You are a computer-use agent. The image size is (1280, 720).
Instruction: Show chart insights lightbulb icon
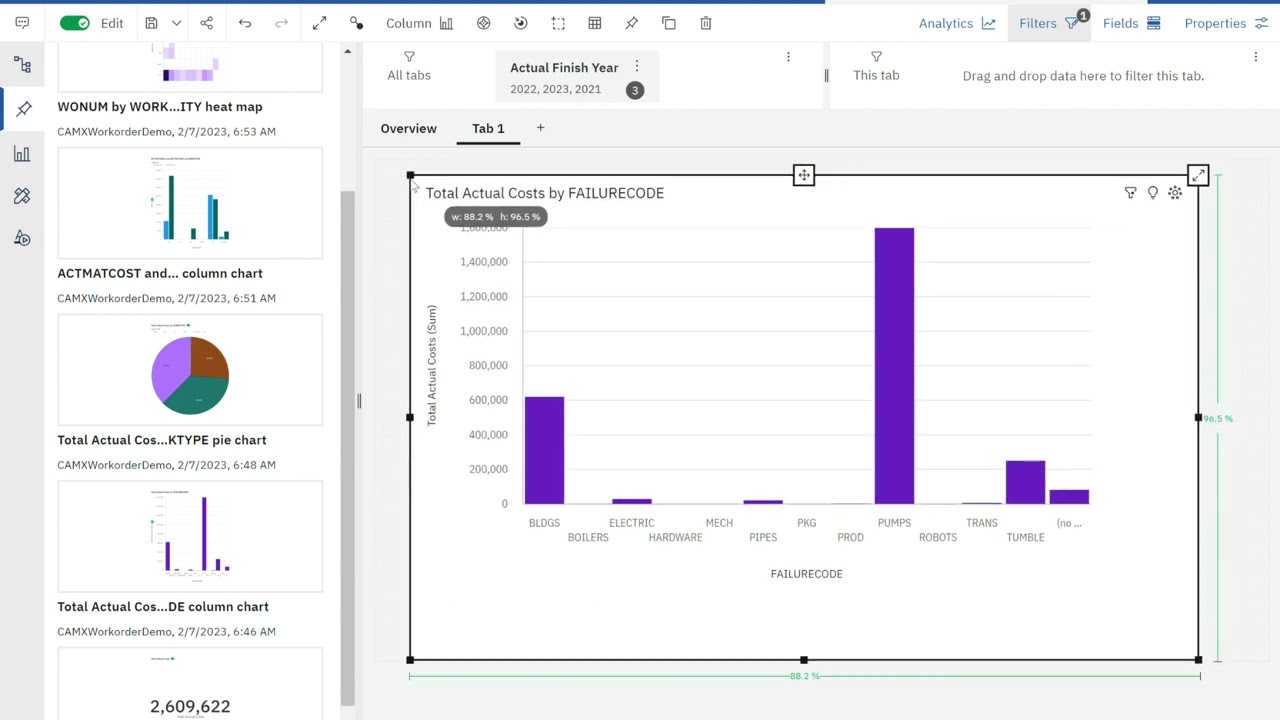[x=1153, y=193]
